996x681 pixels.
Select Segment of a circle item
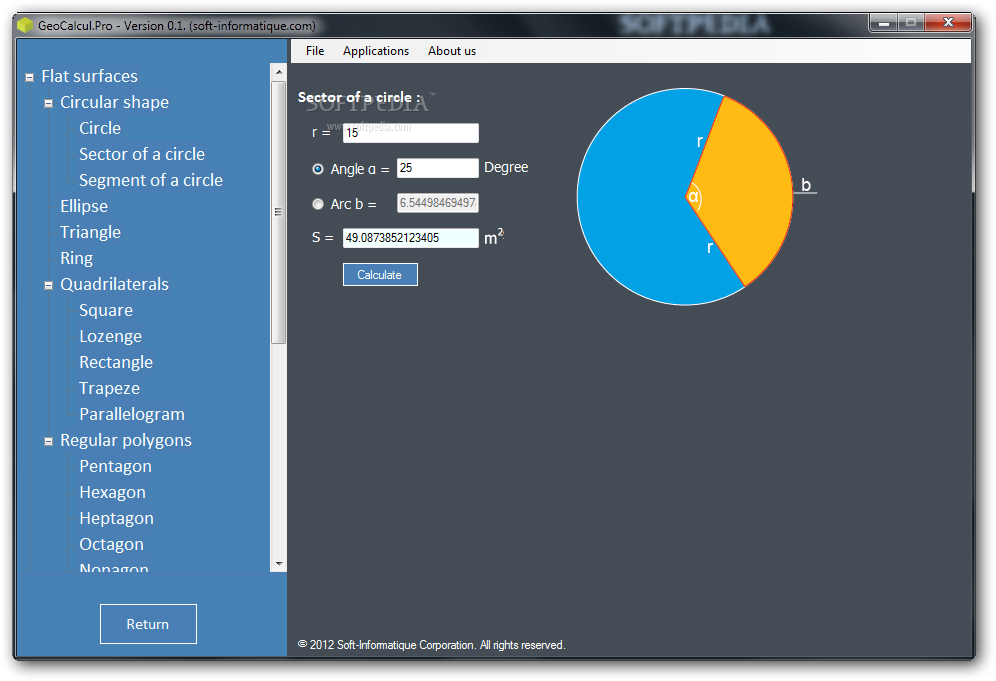click(151, 180)
